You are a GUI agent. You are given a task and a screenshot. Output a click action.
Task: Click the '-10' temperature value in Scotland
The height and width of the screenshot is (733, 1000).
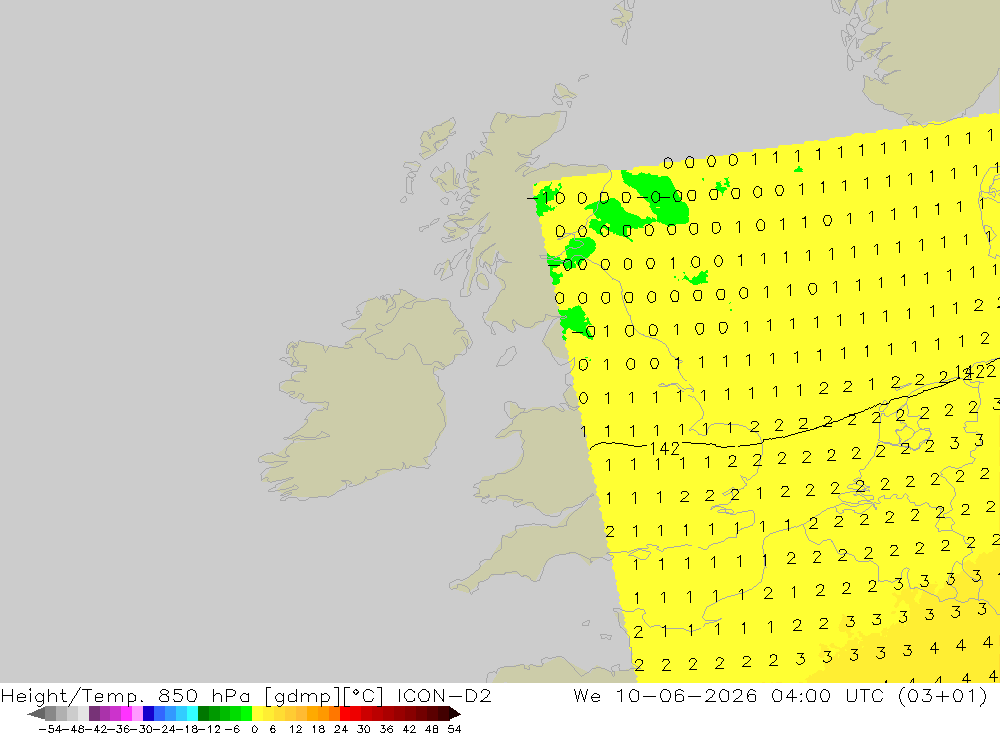(x=547, y=198)
